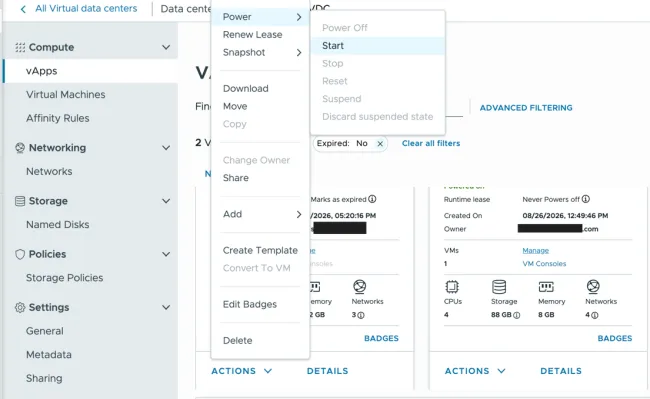The width and height of the screenshot is (650, 399).
Task: Click info icon next to Never Powers off
Action: point(585,199)
